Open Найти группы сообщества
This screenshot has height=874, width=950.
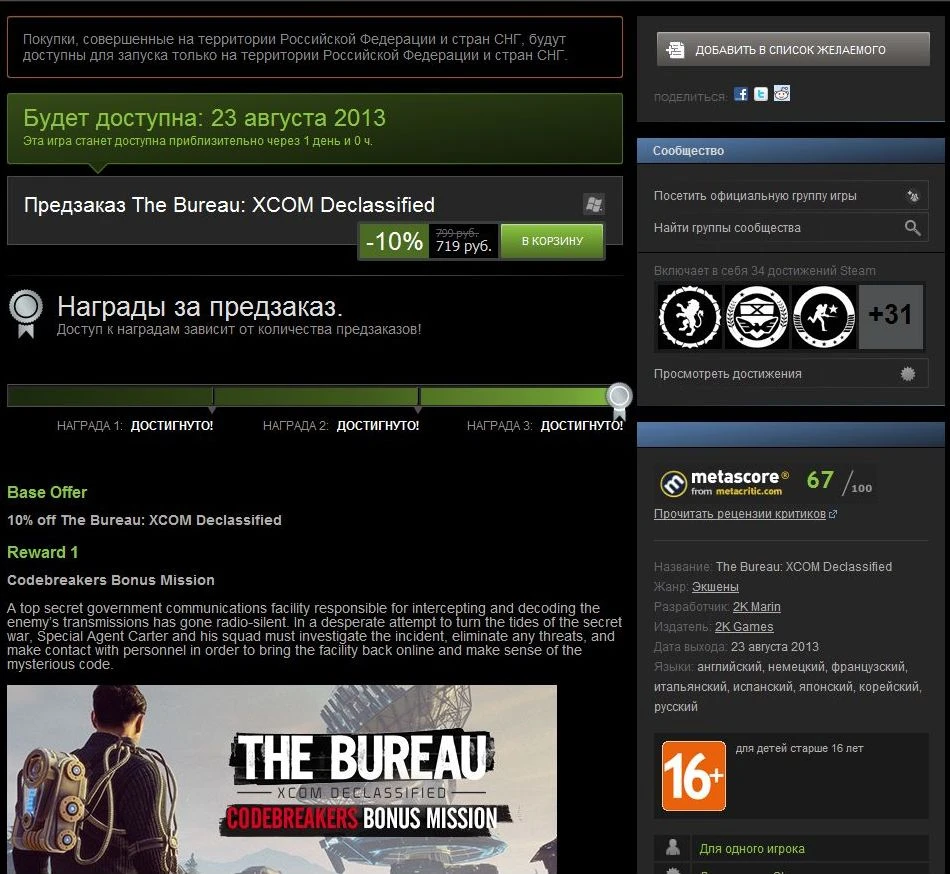(x=791, y=228)
